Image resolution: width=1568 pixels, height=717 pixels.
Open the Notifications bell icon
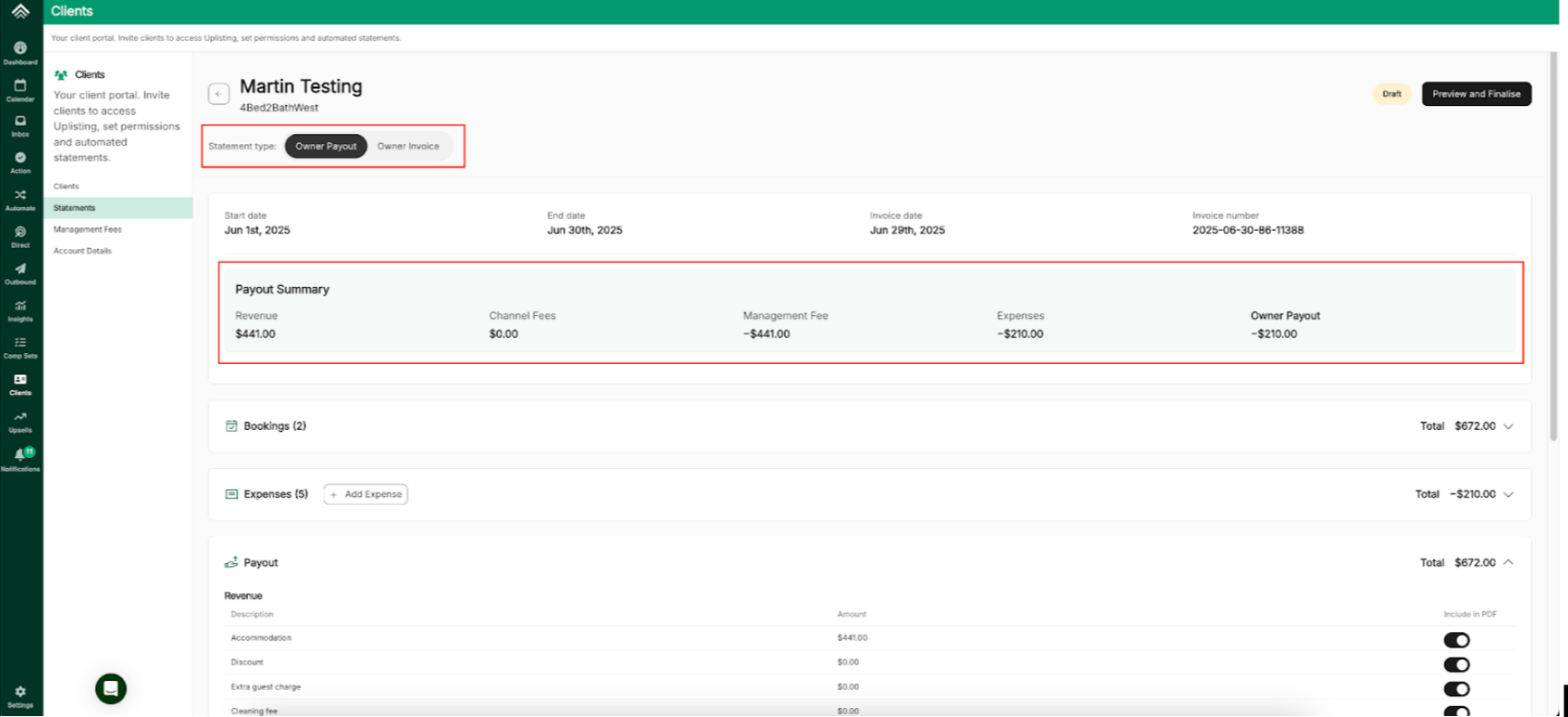click(20, 454)
